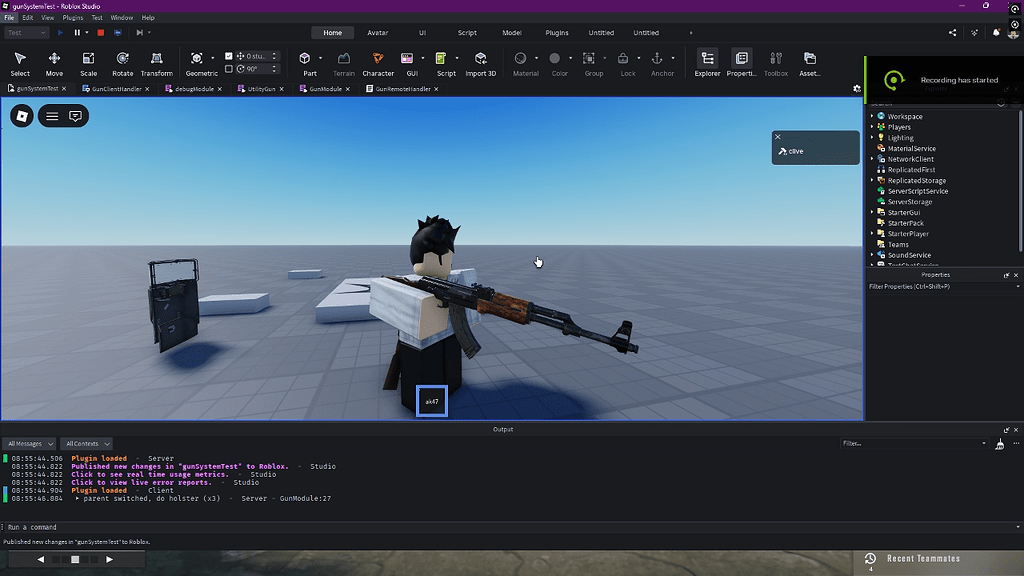Enable the rotate snapping checkbox

pyautogui.click(x=229, y=69)
